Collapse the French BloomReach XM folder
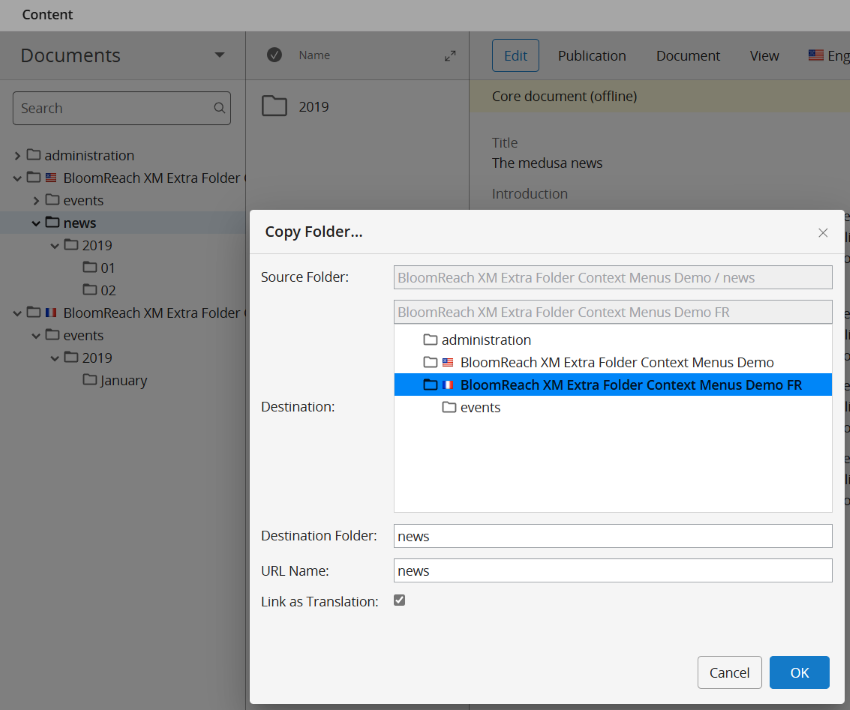The width and height of the screenshot is (850, 710). 17,313
